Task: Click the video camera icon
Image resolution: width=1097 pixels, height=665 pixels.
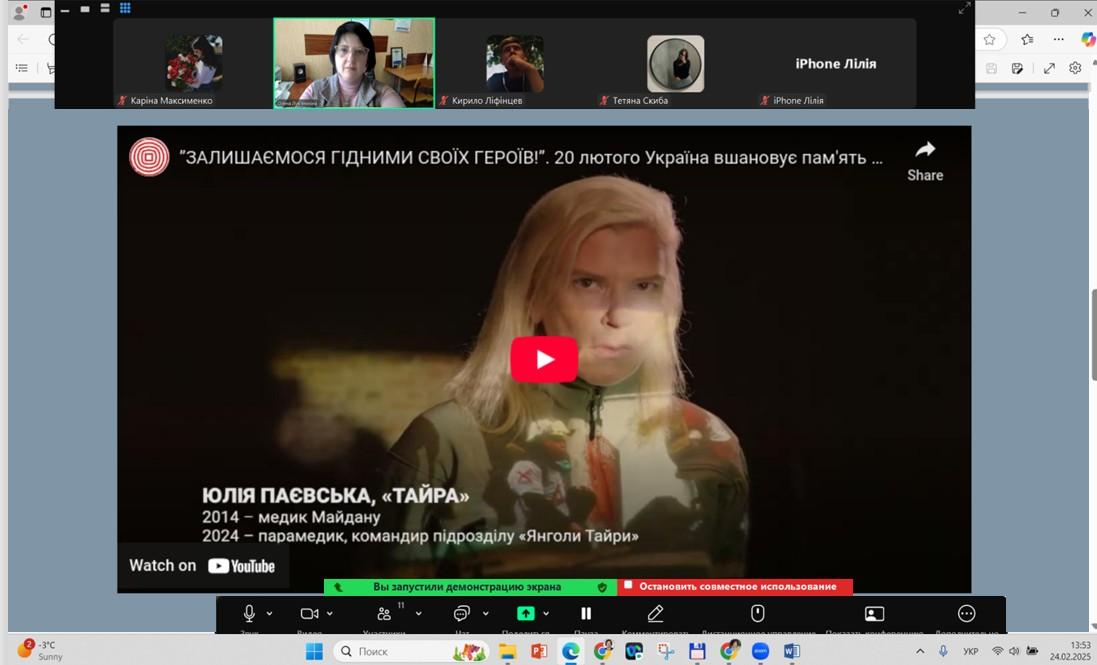Action: (x=309, y=613)
